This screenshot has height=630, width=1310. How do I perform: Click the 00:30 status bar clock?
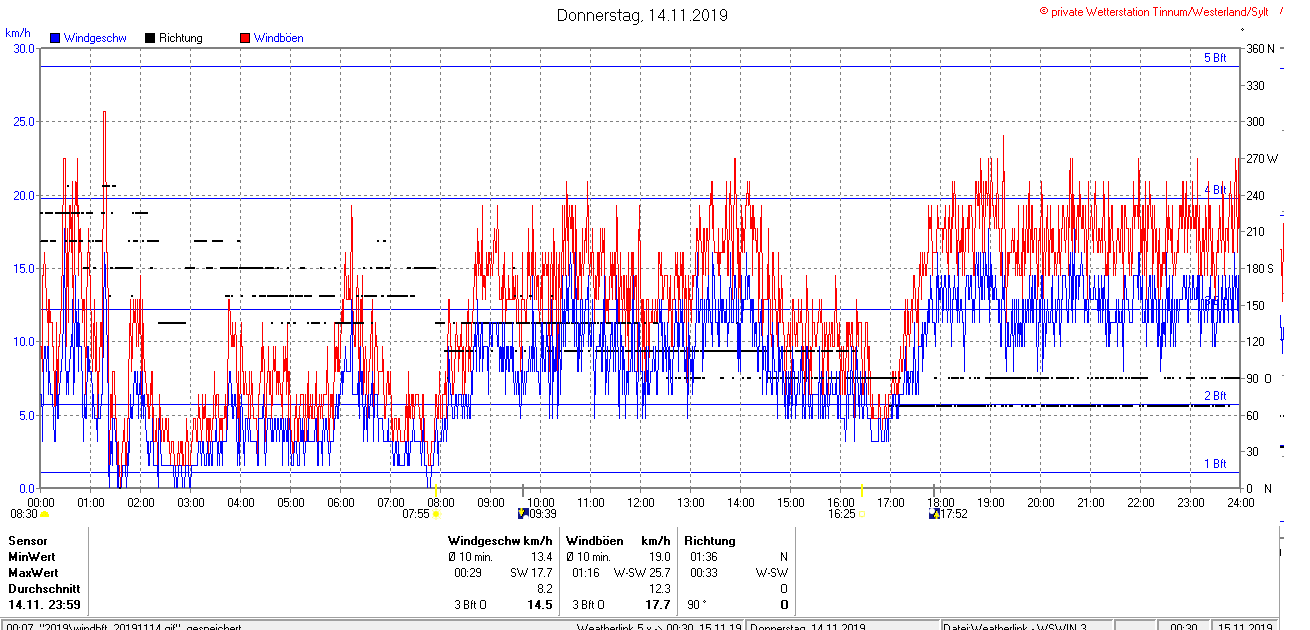(1184, 626)
